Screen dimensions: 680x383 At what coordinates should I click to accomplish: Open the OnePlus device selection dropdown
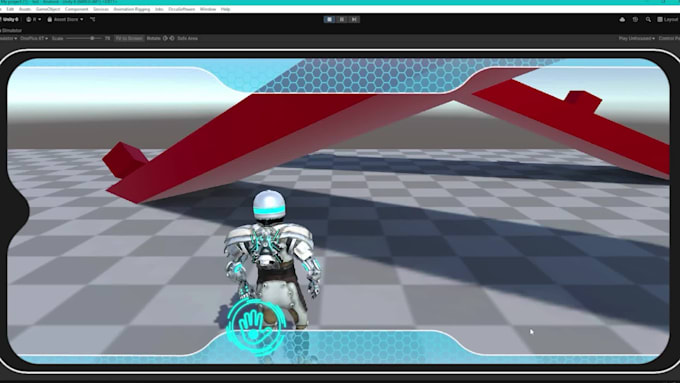(34, 39)
